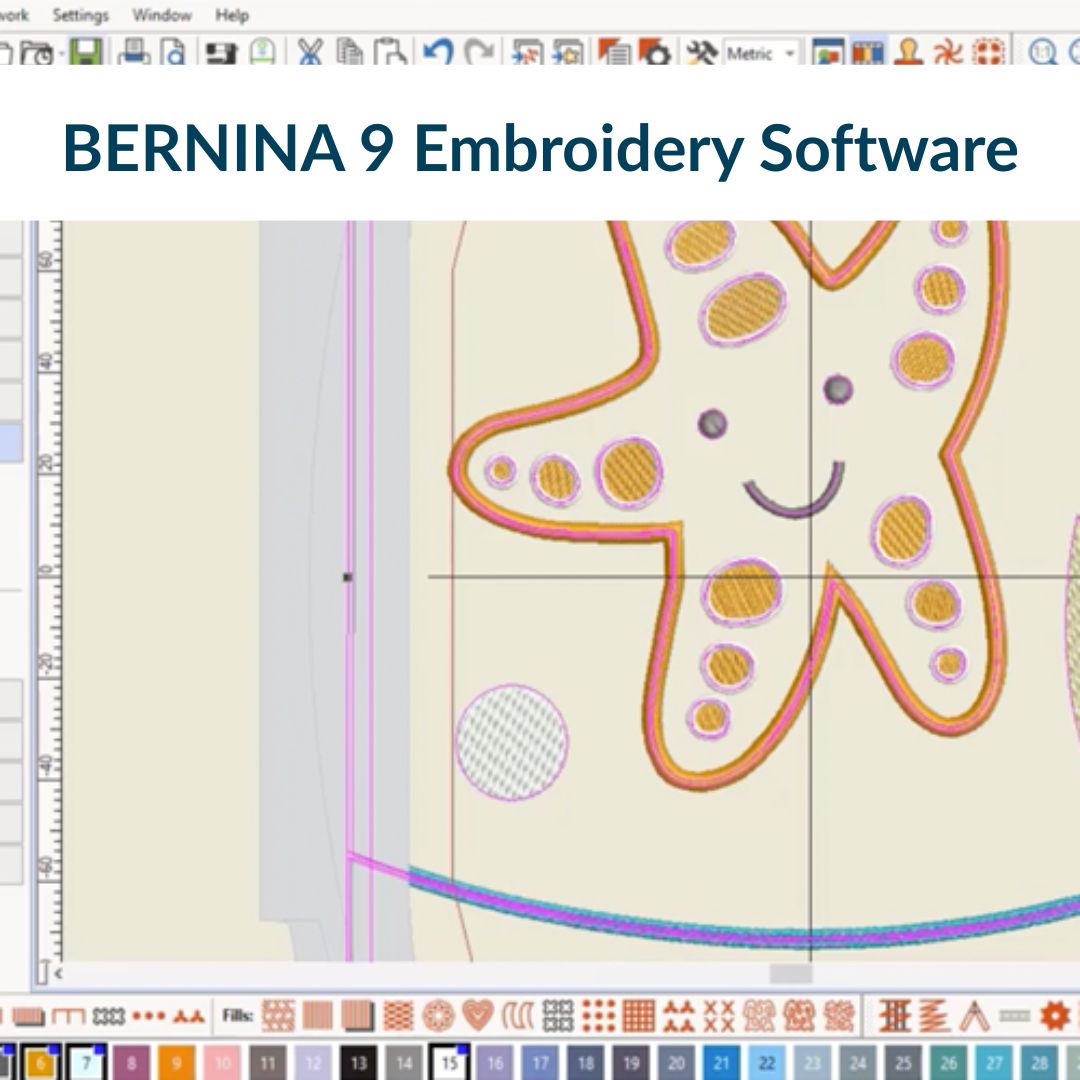Viewport: 1080px width, 1080px height.
Task: Select black thread color 13
Action: 358,1063
